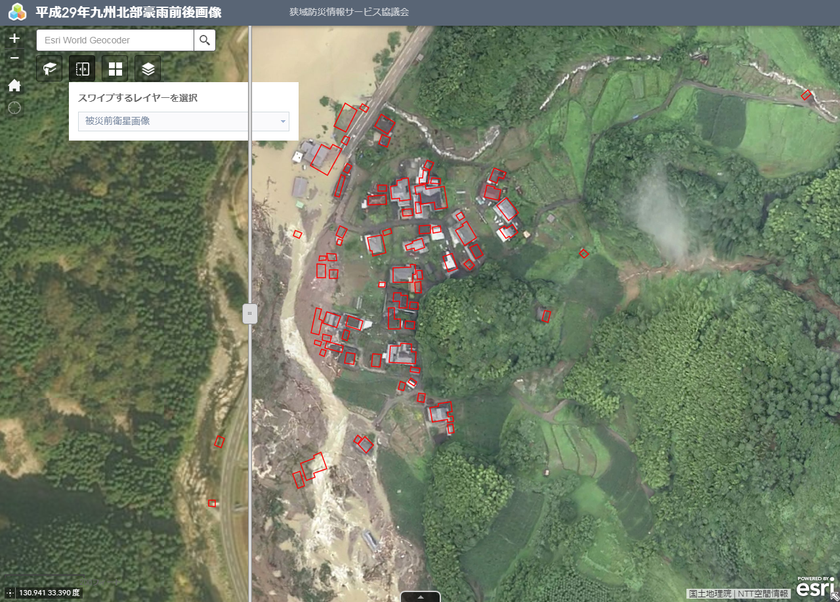This screenshot has height=602, width=840.
Task: Click the coordinate display icon at bottom-left
Action: pos(10,592)
